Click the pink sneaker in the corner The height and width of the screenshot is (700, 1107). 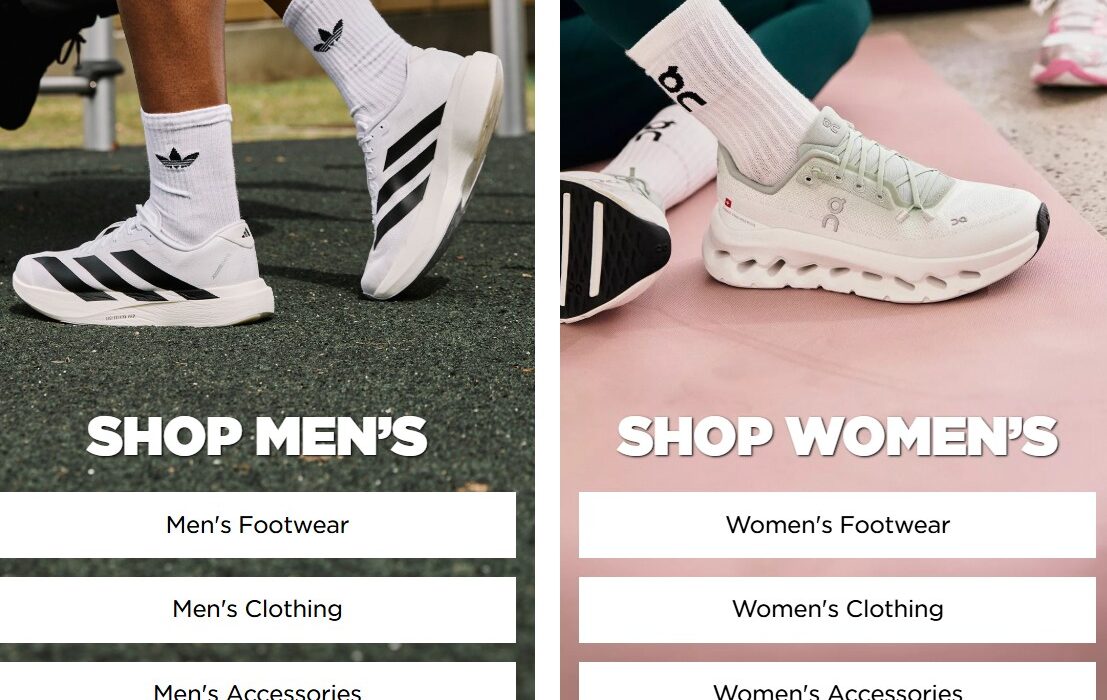(1069, 44)
